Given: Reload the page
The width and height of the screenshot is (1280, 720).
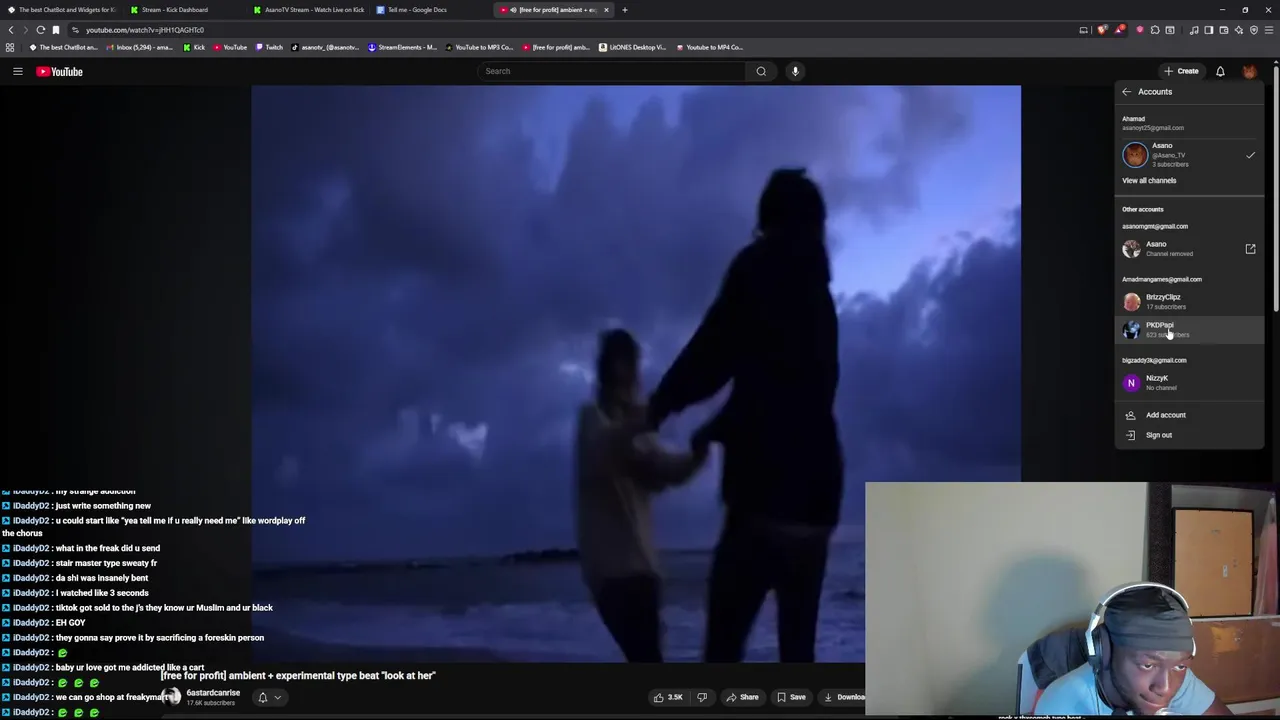Looking at the screenshot, I should click(41, 30).
